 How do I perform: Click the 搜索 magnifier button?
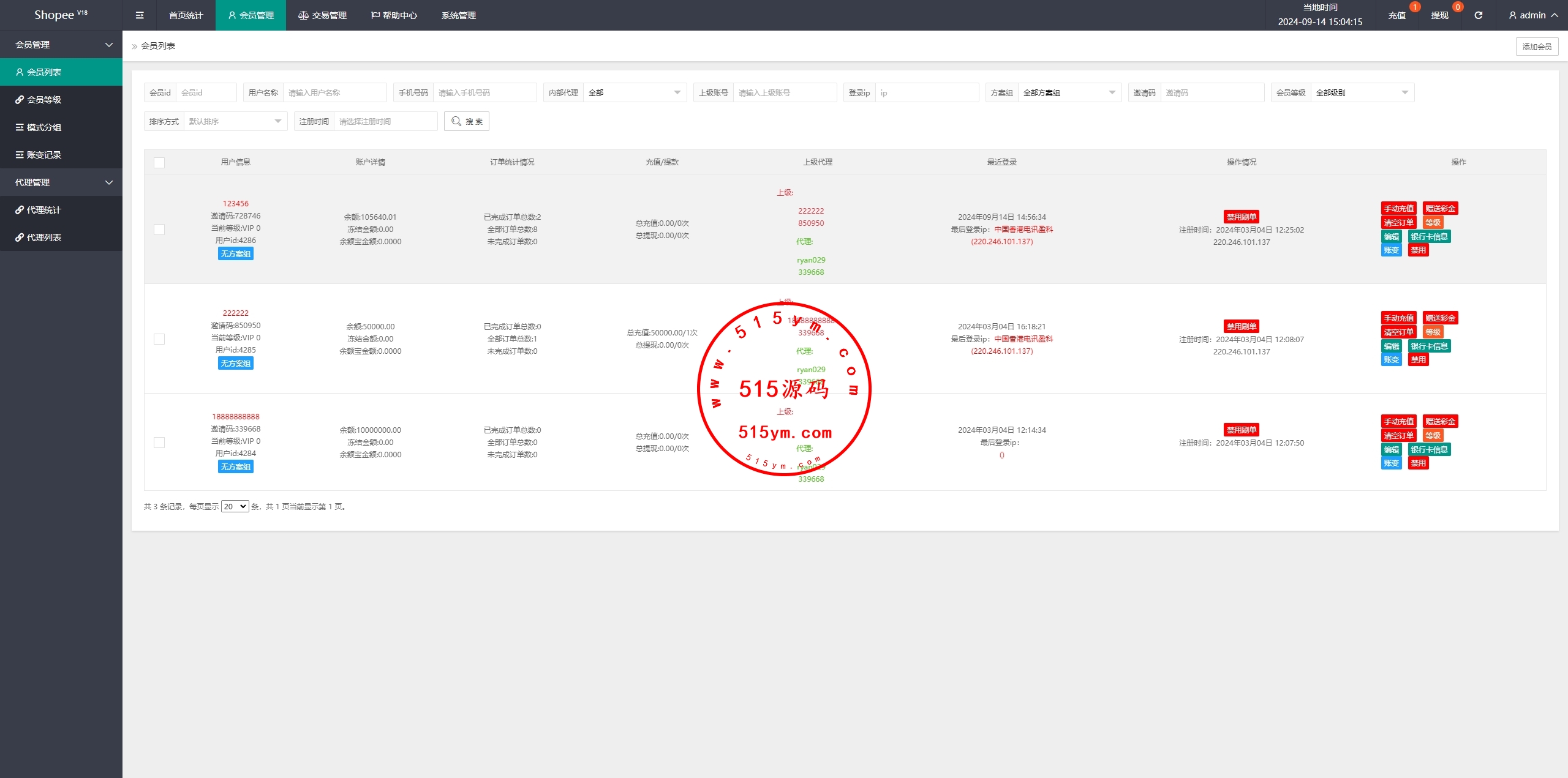[467, 121]
